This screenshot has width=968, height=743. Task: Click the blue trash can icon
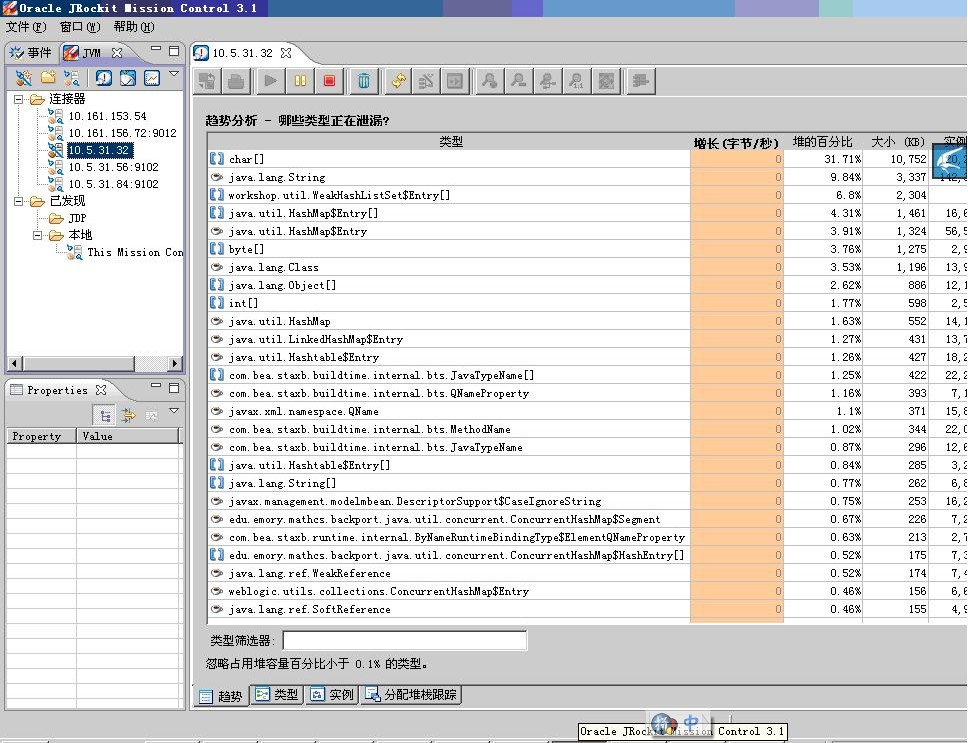point(364,81)
